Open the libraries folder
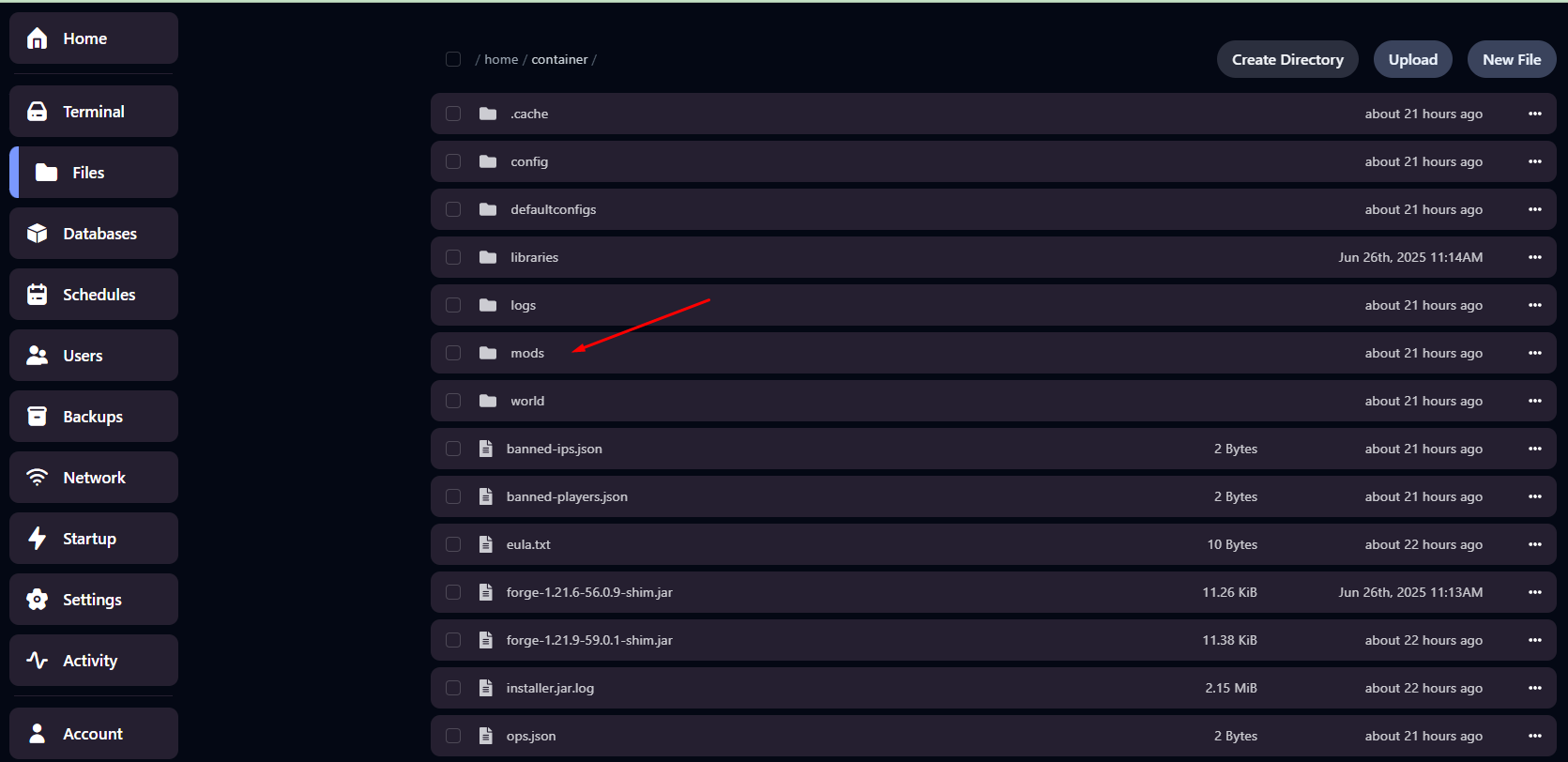This screenshot has height=762, width=1568. click(534, 257)
